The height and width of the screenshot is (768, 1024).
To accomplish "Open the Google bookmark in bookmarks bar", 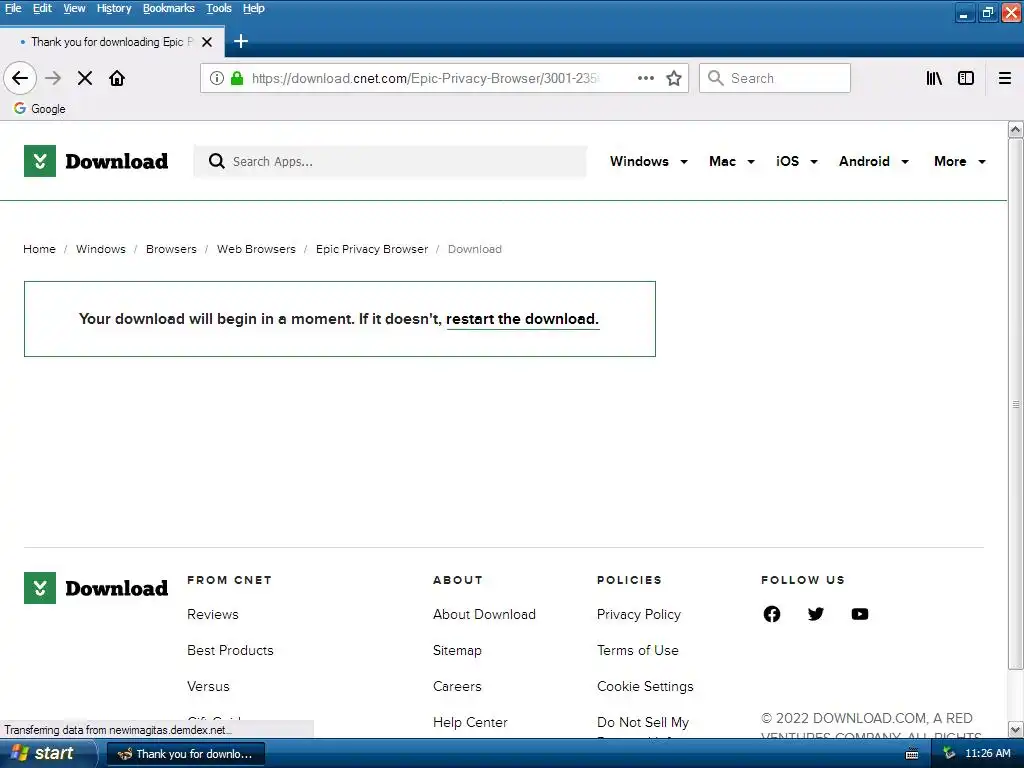I will click(x=40, y=108).
